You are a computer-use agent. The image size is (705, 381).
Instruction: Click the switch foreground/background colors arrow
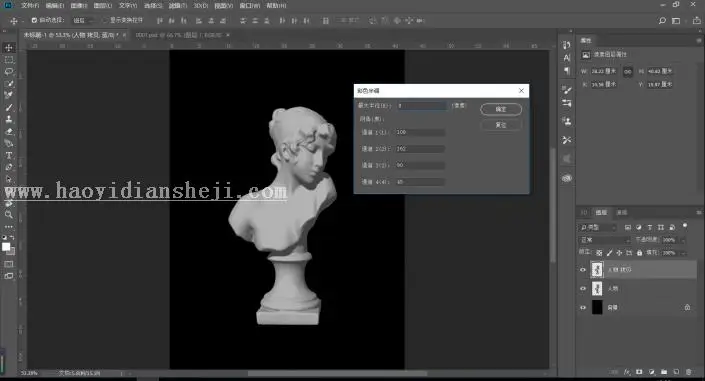tap(12, 238)
